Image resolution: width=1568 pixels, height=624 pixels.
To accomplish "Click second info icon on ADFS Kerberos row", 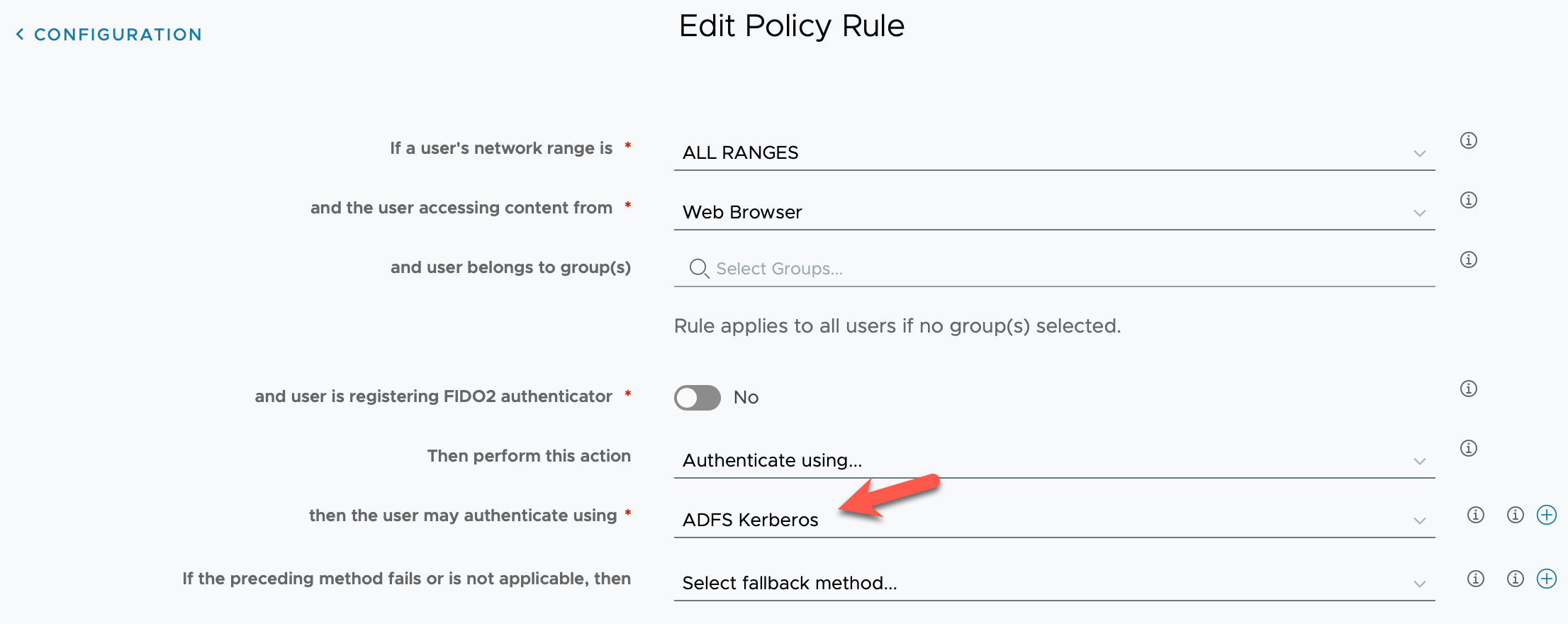I will click(x=1515, y=515).
